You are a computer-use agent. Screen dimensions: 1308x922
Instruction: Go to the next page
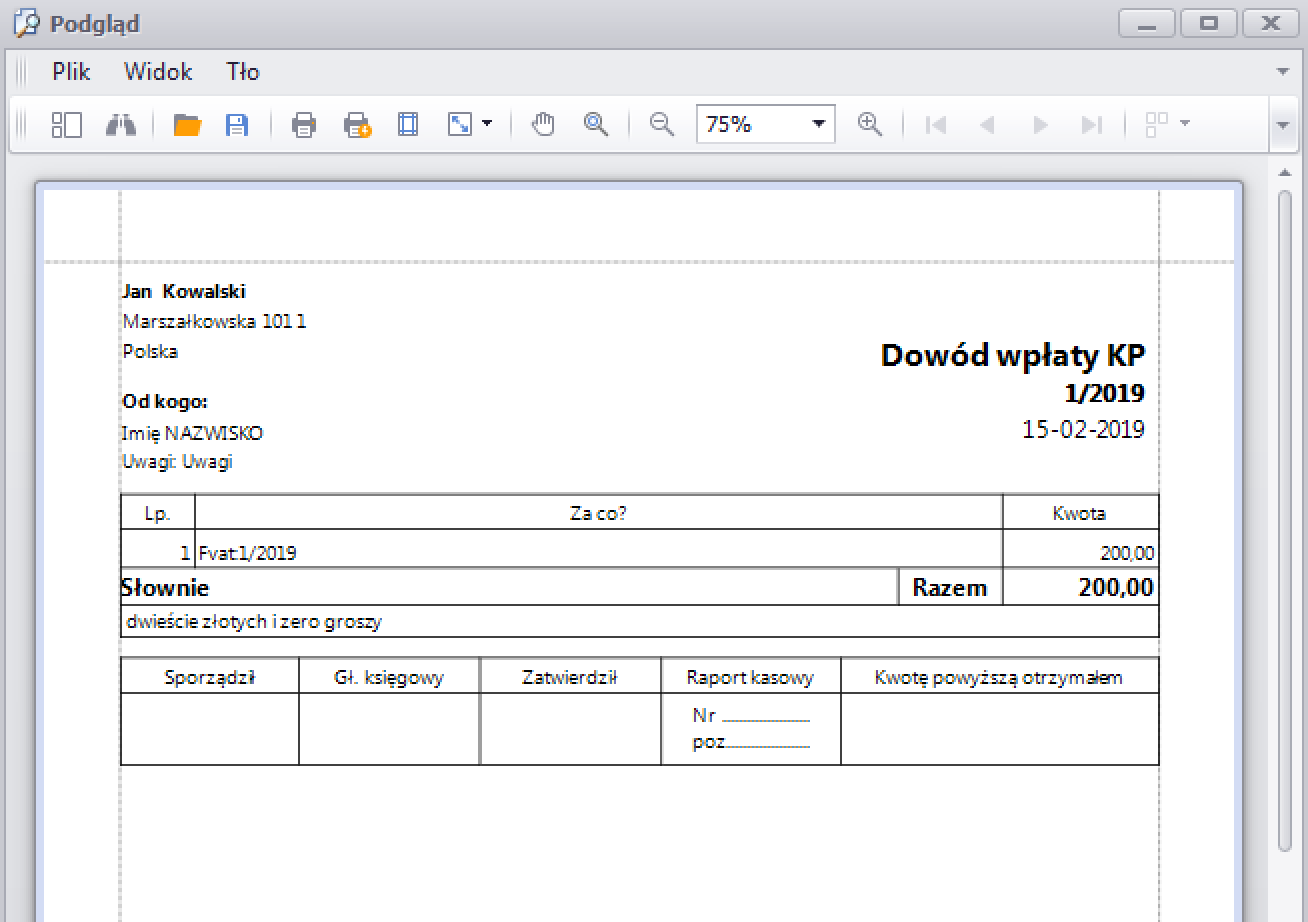pyautogui.click(x=1040, y=125)
